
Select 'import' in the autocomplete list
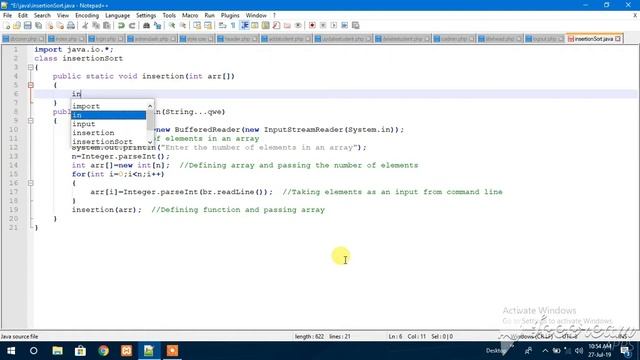point(109,106)
